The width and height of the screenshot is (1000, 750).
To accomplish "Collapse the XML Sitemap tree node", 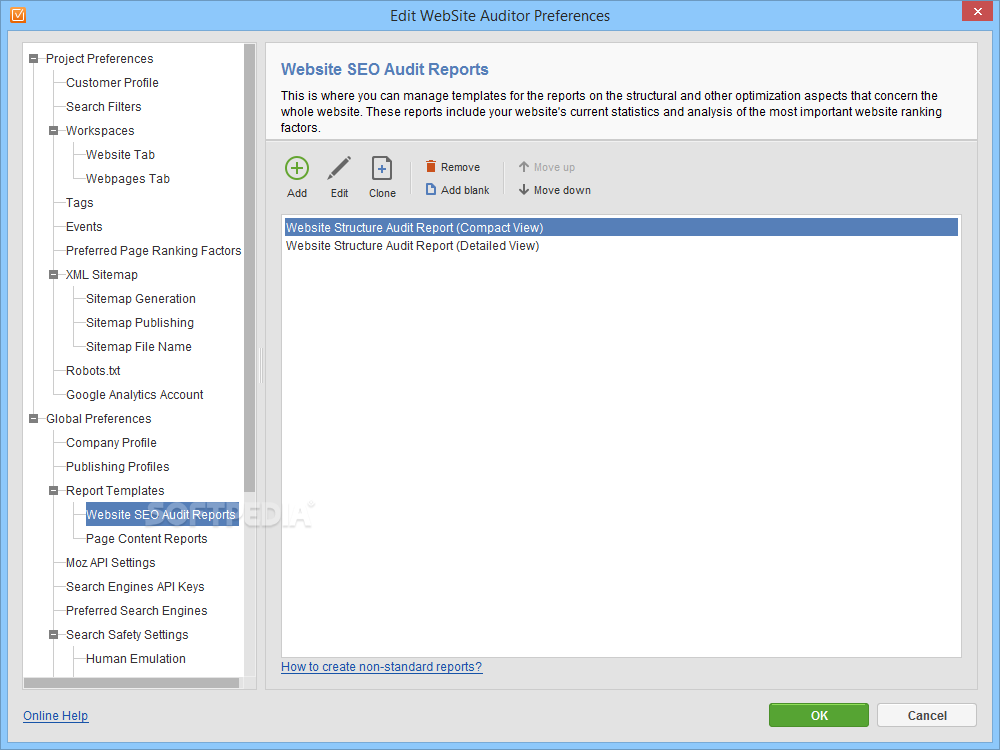I will coord(54,275).
